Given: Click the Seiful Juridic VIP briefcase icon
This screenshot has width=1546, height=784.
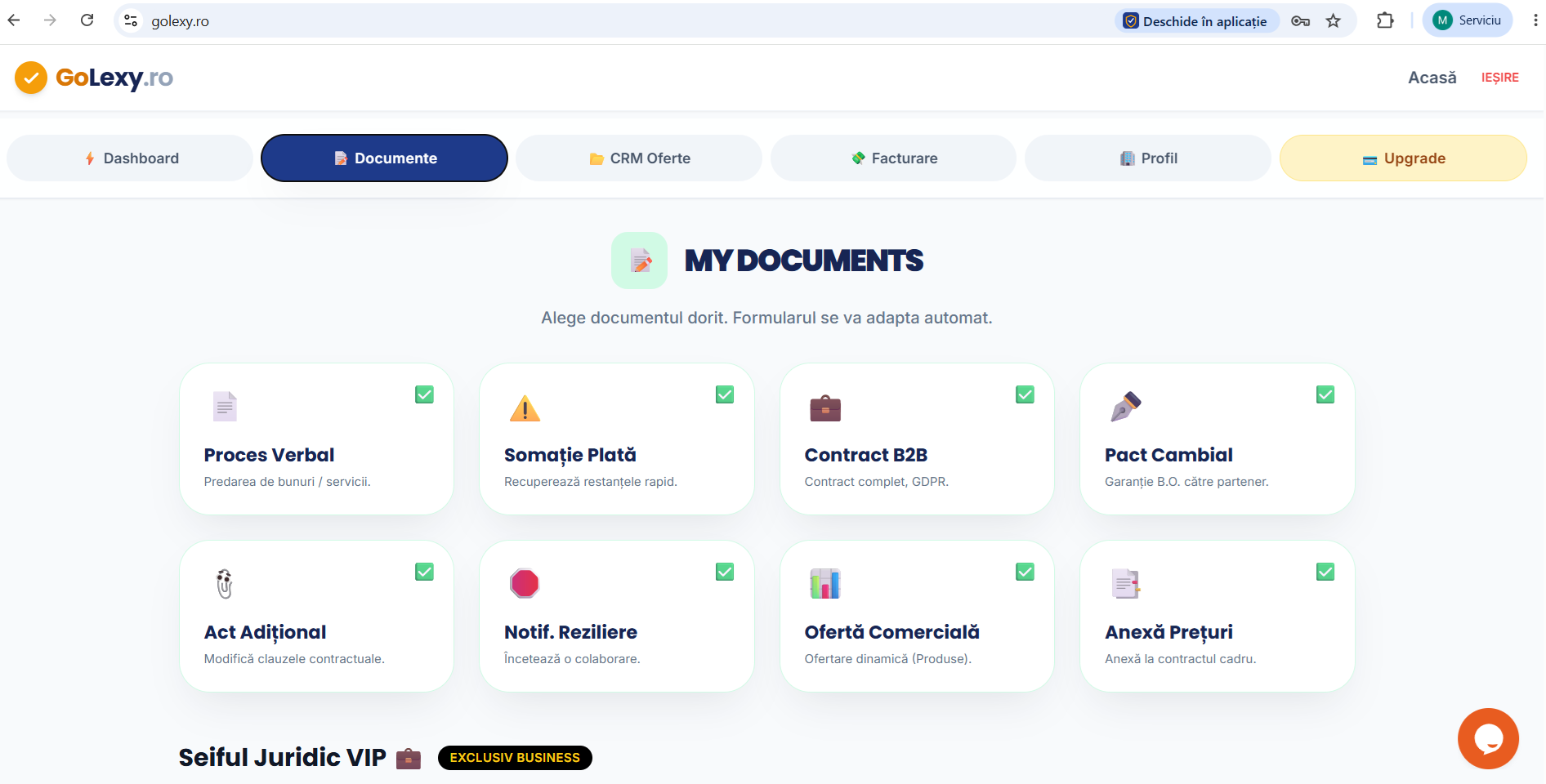Looking at the screenshot, I should [x=409, y=759].
